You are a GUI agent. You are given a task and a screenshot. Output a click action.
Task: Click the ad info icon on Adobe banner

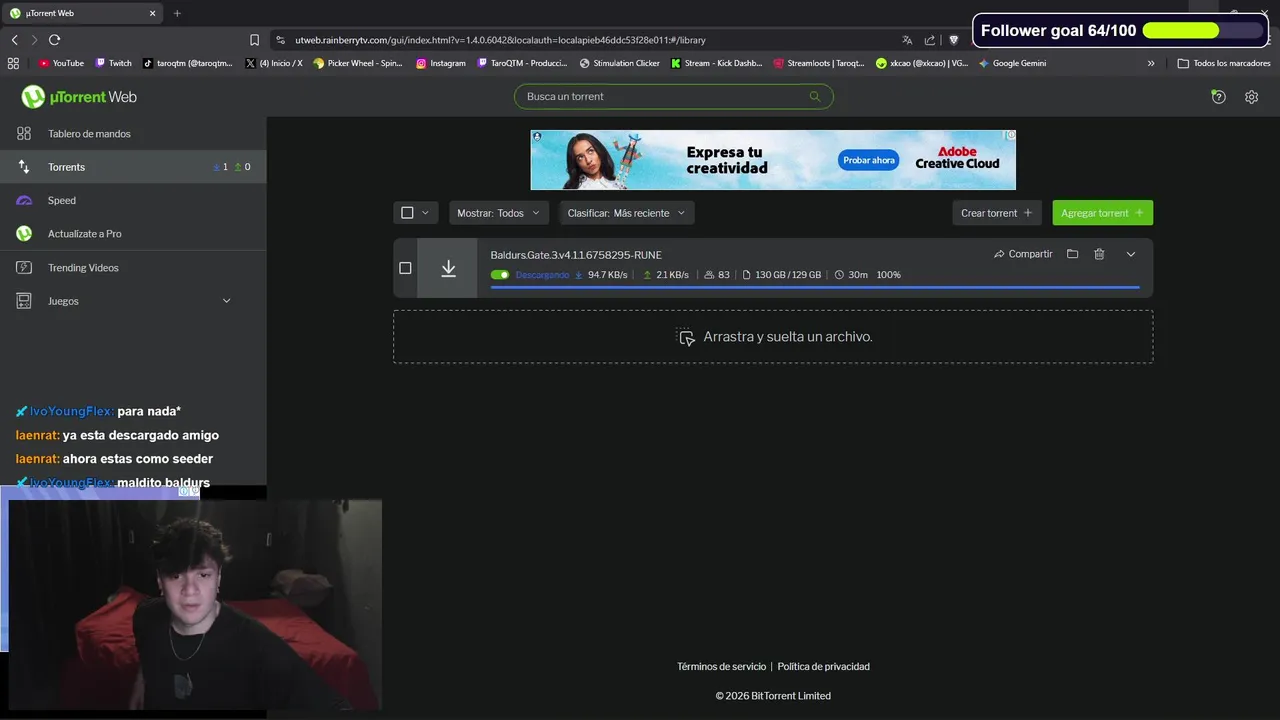point(1010,135)
